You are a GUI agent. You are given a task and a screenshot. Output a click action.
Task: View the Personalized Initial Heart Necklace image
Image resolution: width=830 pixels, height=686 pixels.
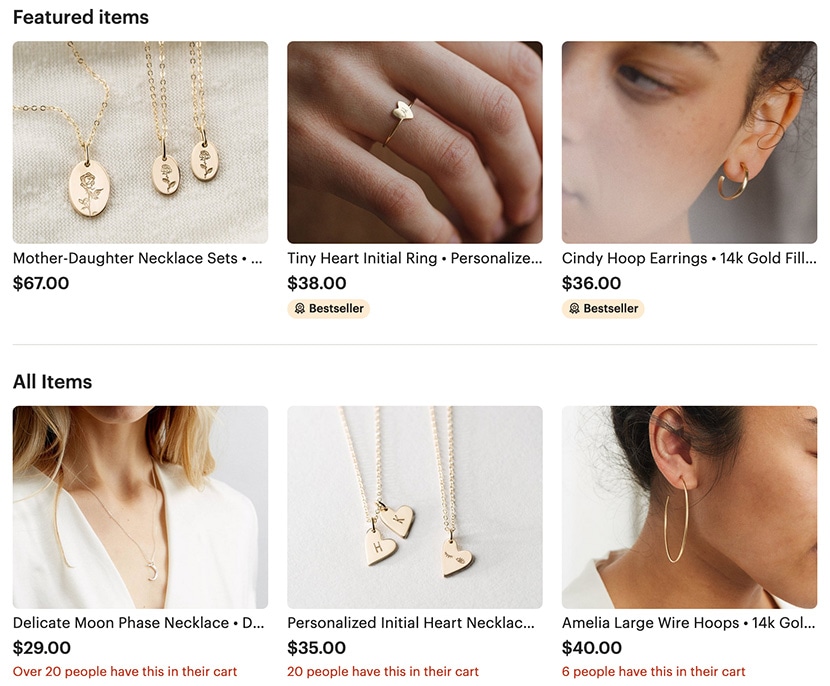(x=415, y=507)
